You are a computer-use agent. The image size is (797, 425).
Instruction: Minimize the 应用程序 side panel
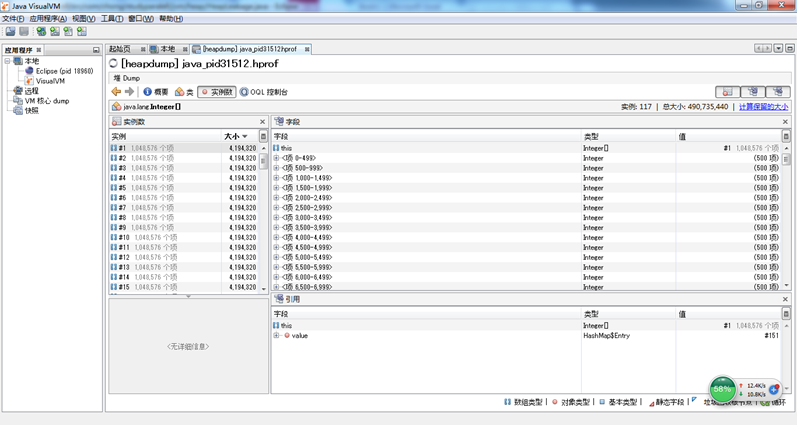[x=96, y=50]
